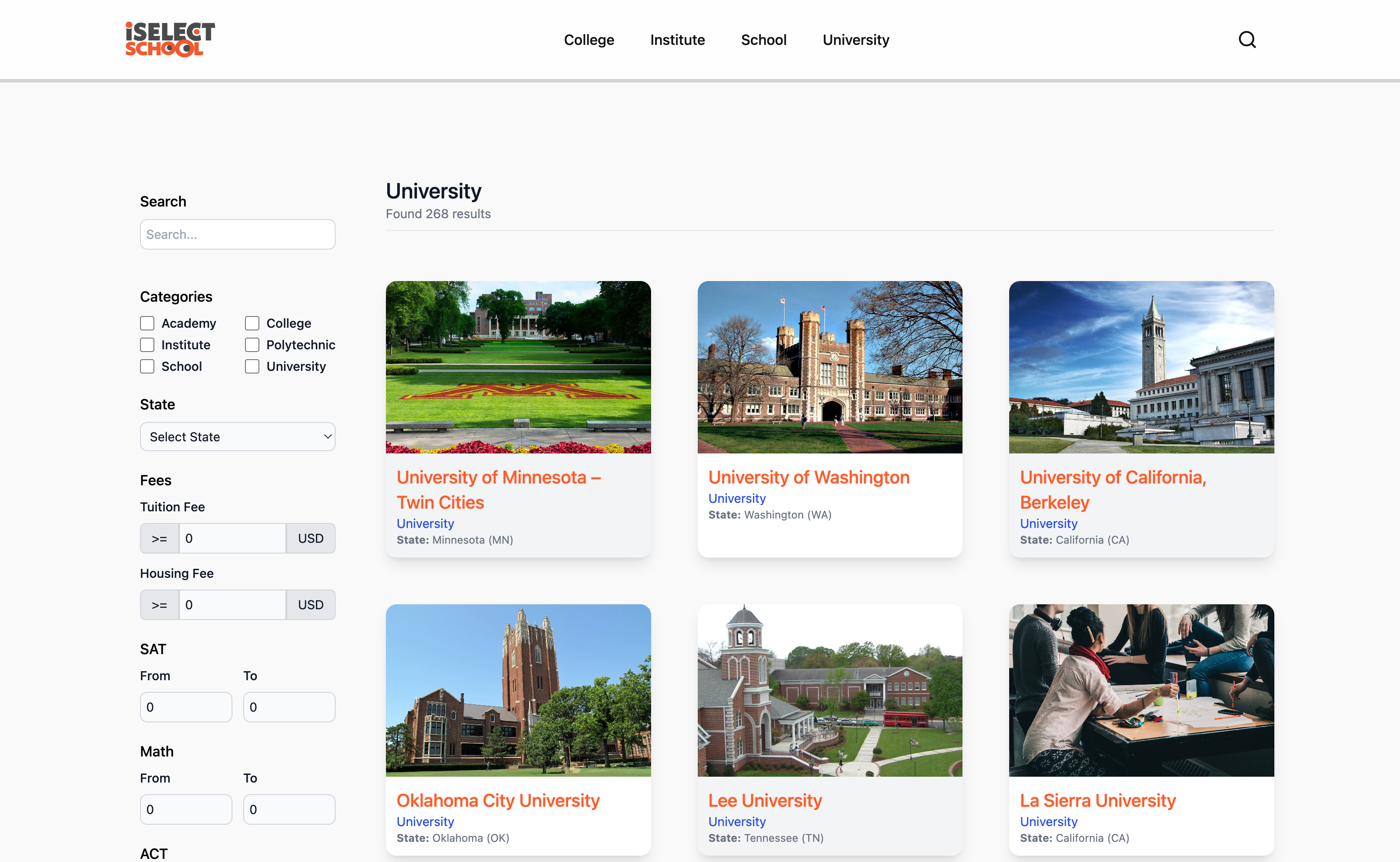Click the Math To field
This screenshot has width=1400, height=862.
pos(289,809)
